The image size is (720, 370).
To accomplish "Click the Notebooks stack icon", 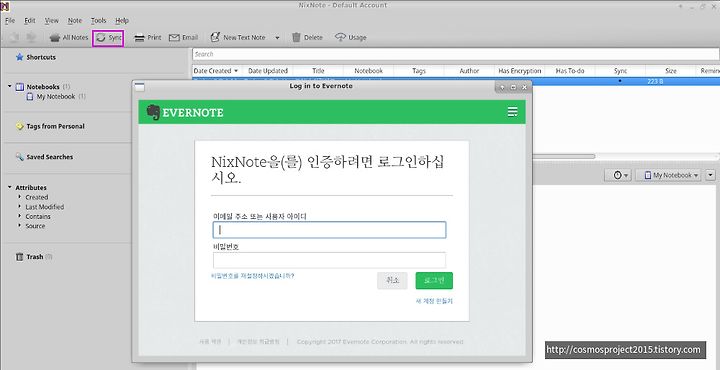I will click(x=20, y=87).
